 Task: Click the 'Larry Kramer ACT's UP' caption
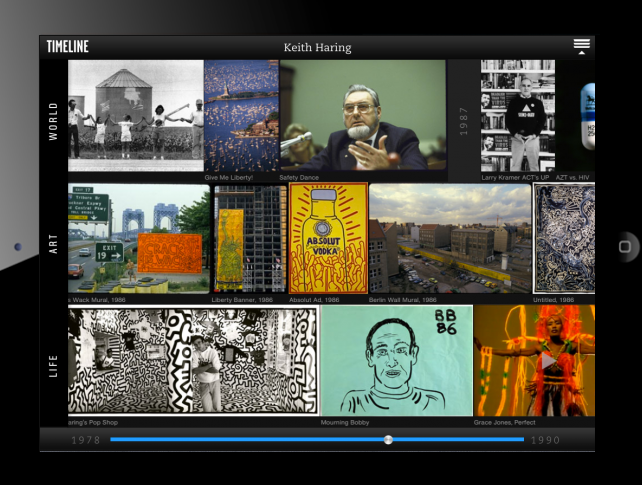coord(515,178)
